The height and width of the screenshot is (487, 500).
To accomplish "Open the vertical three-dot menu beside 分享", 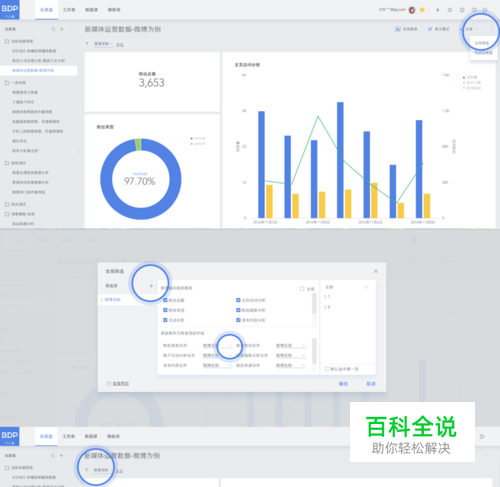I will click(491, 29).
